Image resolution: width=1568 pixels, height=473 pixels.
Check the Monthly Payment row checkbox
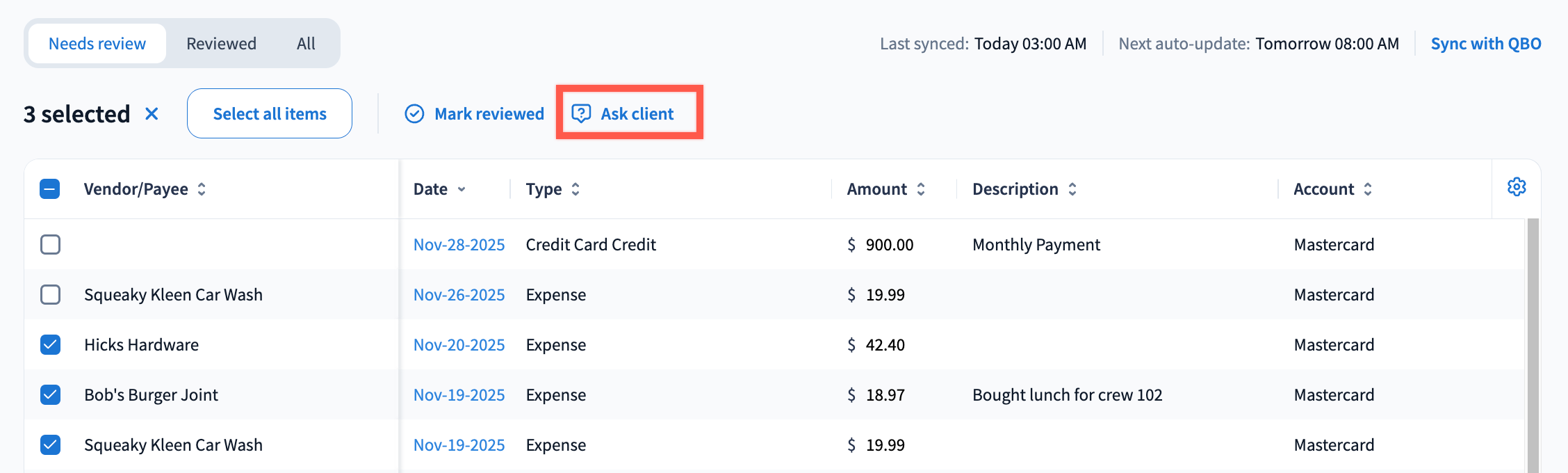pyautogui.click(x=50, y=245)
